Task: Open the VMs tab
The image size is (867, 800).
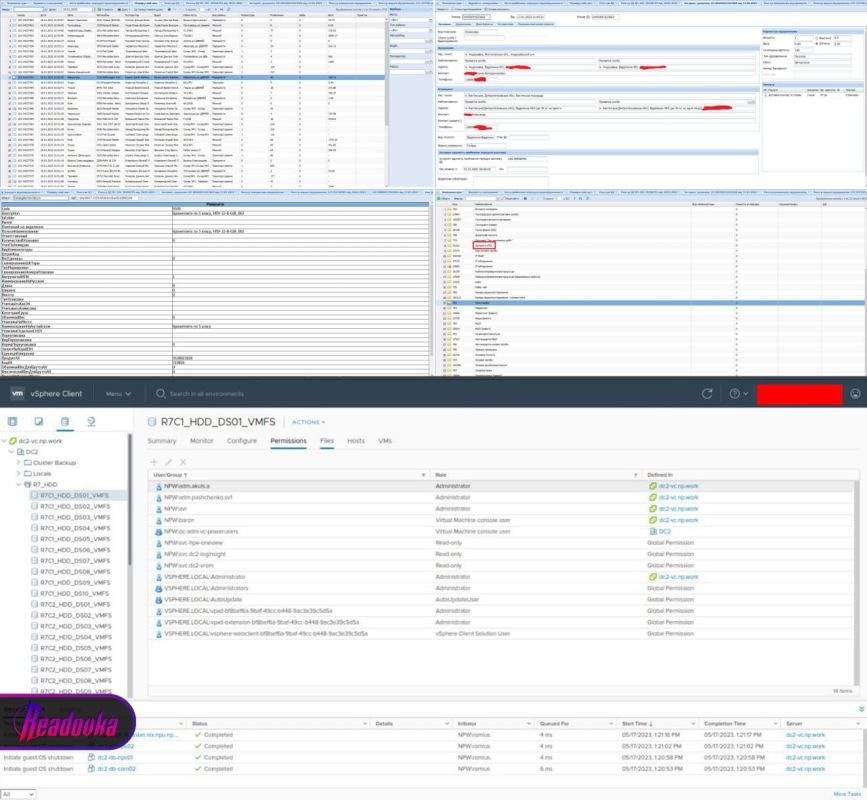Action: [385, 441]
